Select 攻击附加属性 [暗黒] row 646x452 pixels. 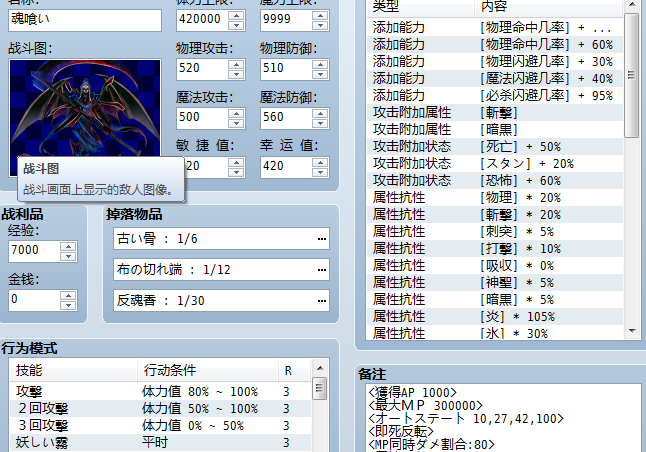coord(494,129)
